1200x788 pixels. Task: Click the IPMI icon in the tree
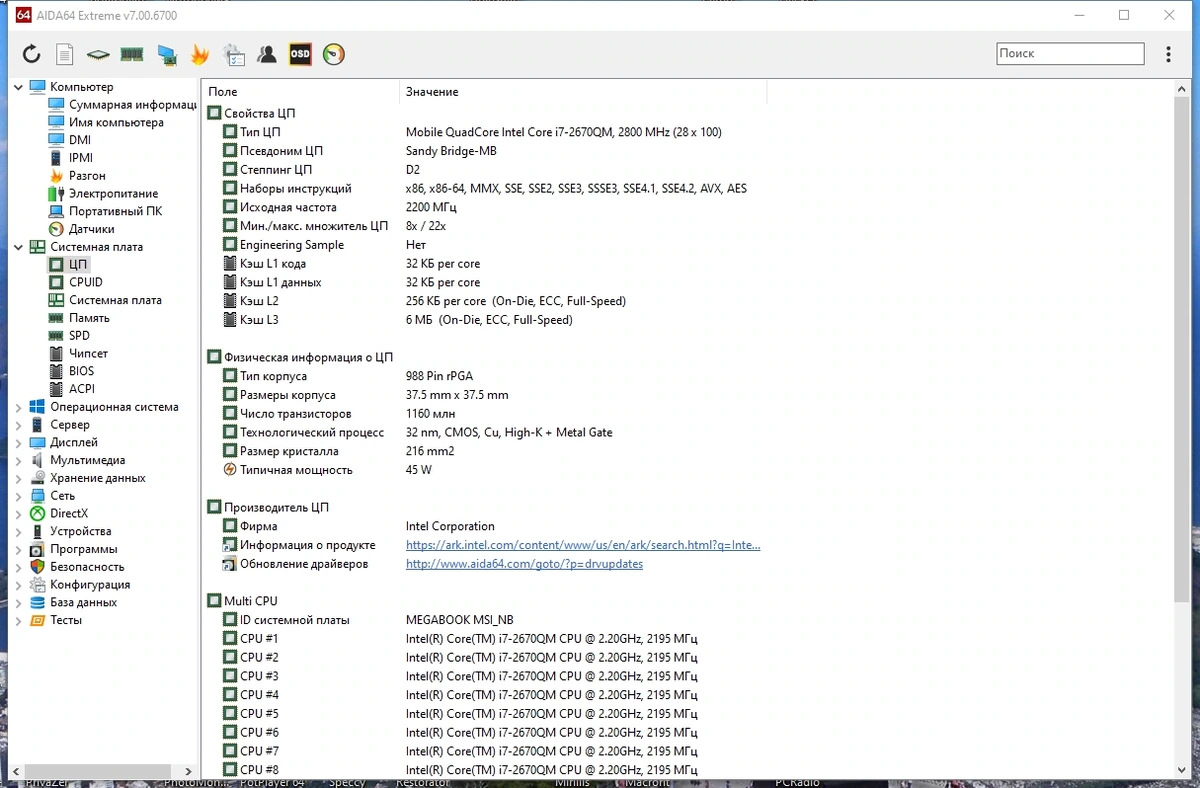pyautogui.click(x=56, y=158)
